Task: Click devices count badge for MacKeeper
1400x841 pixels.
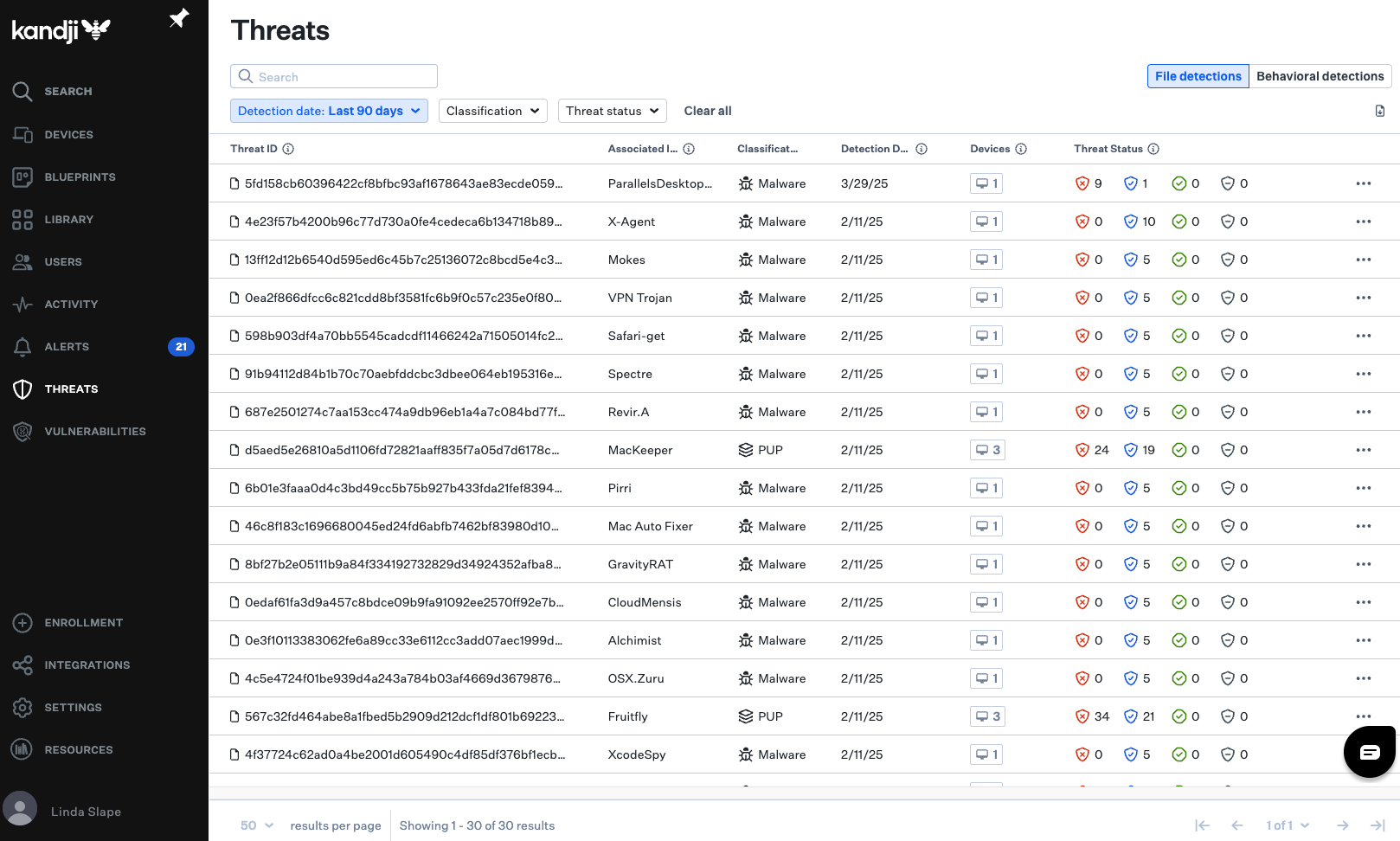Action: (x=987, y=450)
